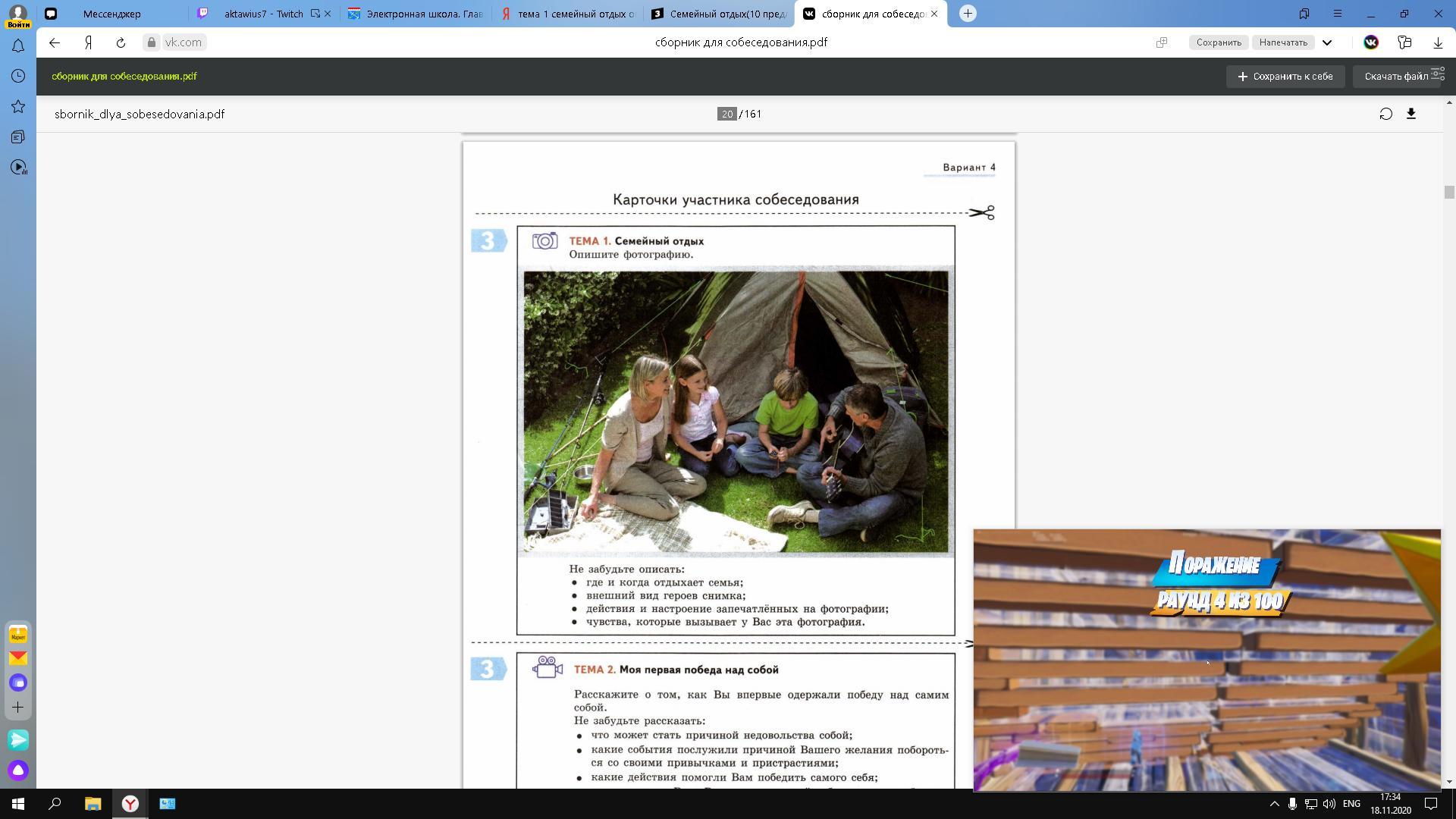Open the browser downloads arrow icon

[x=1438, y=42]
